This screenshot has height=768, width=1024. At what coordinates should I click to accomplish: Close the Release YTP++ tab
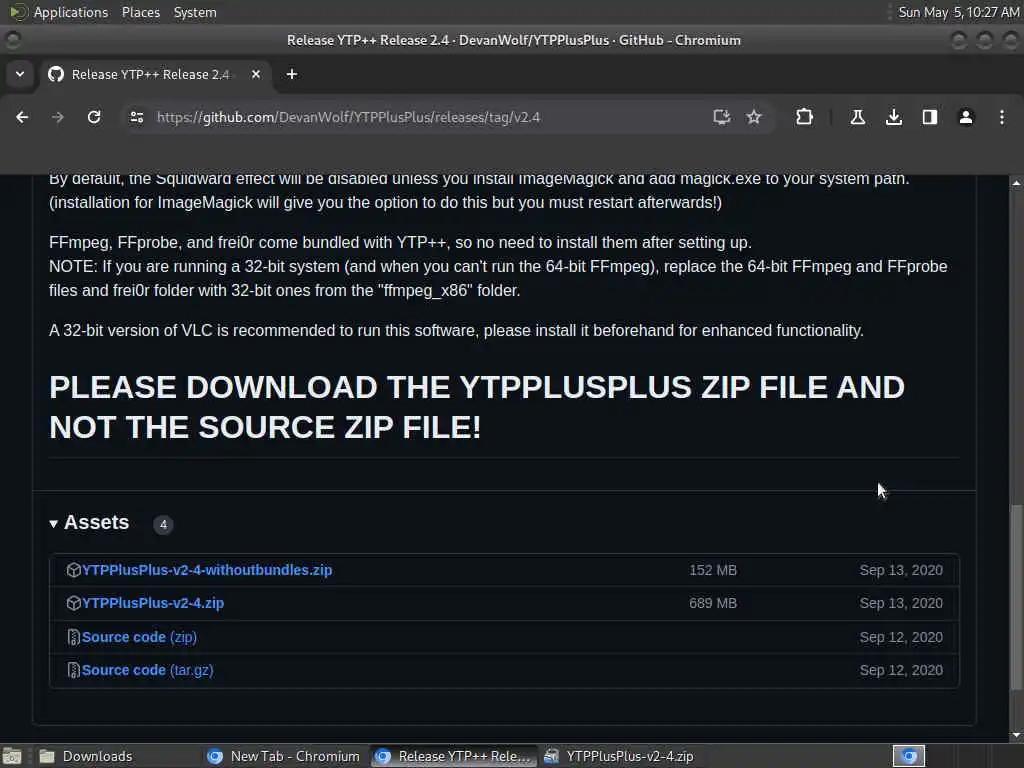256,74
